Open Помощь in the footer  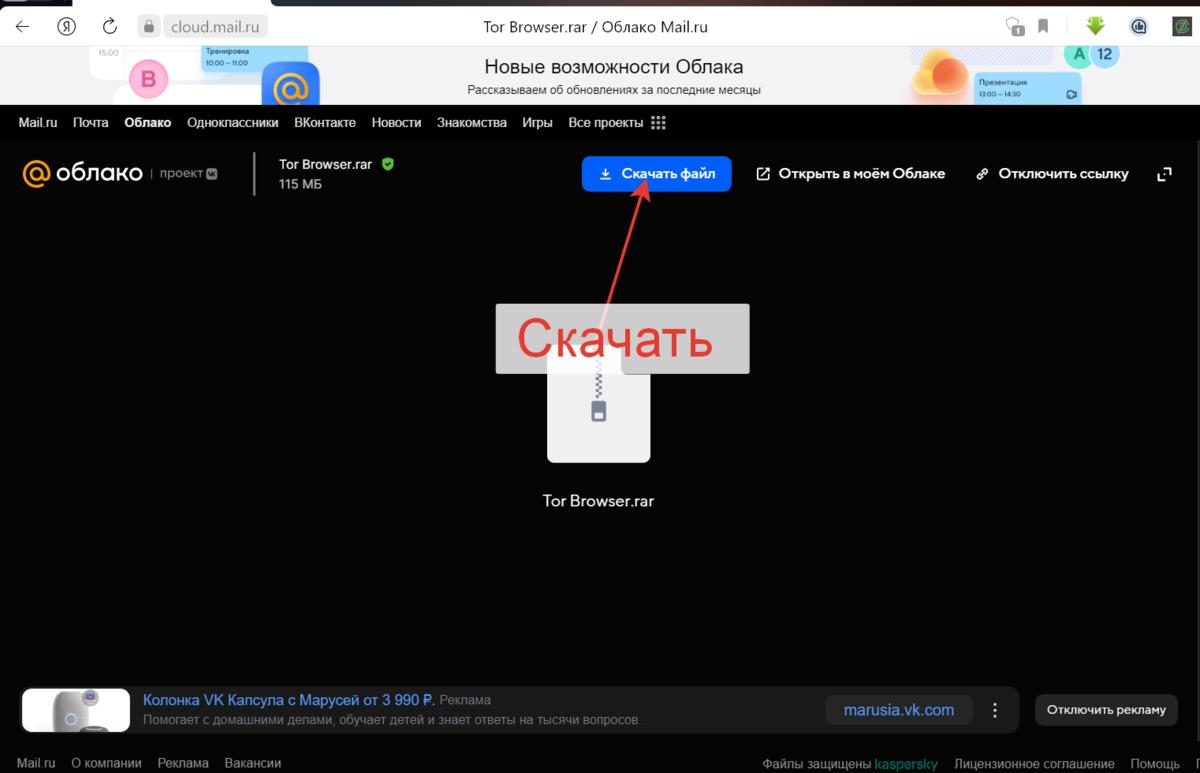[x=1155, y=764]
